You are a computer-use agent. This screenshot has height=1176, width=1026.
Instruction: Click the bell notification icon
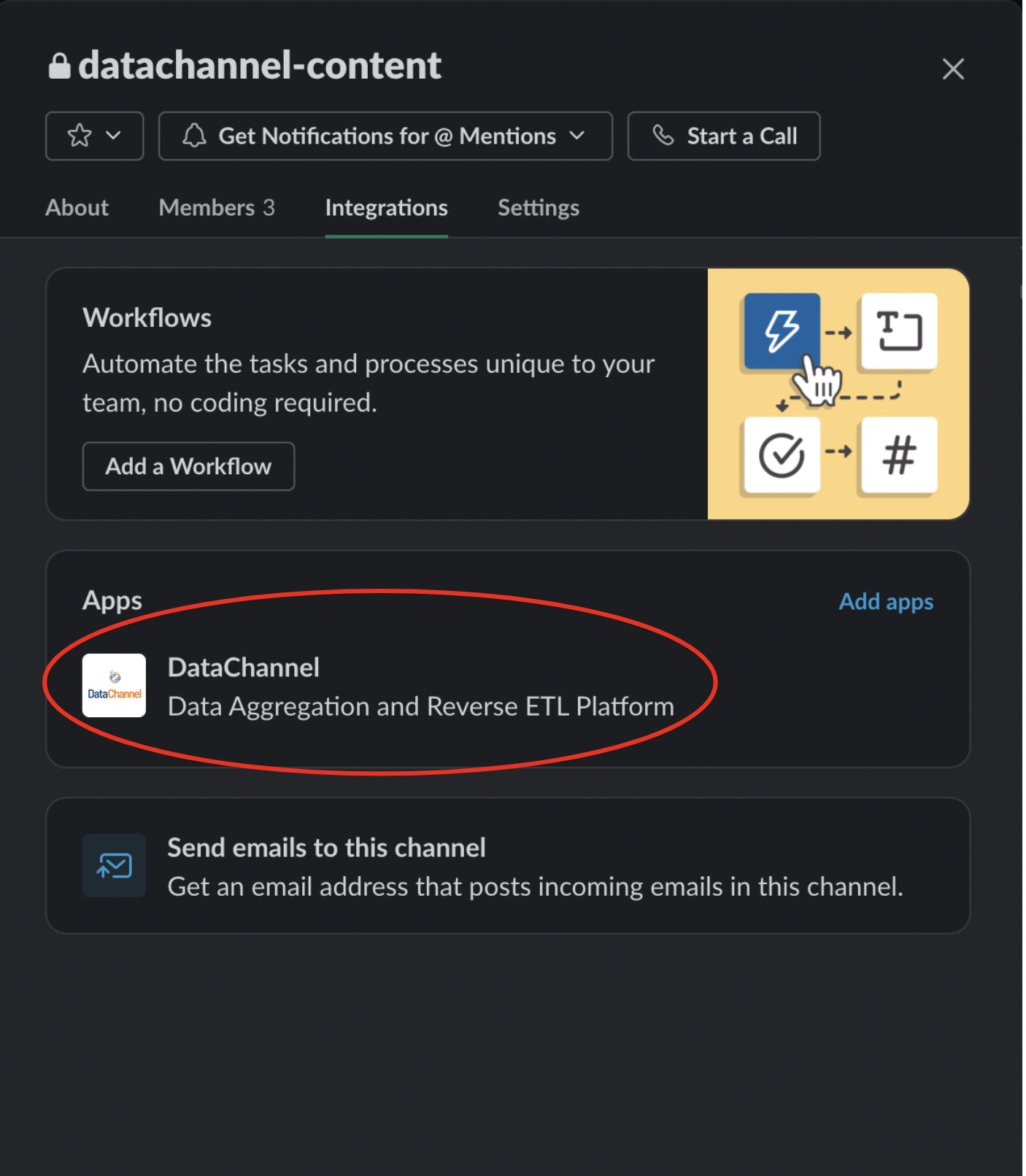(194, 136)
